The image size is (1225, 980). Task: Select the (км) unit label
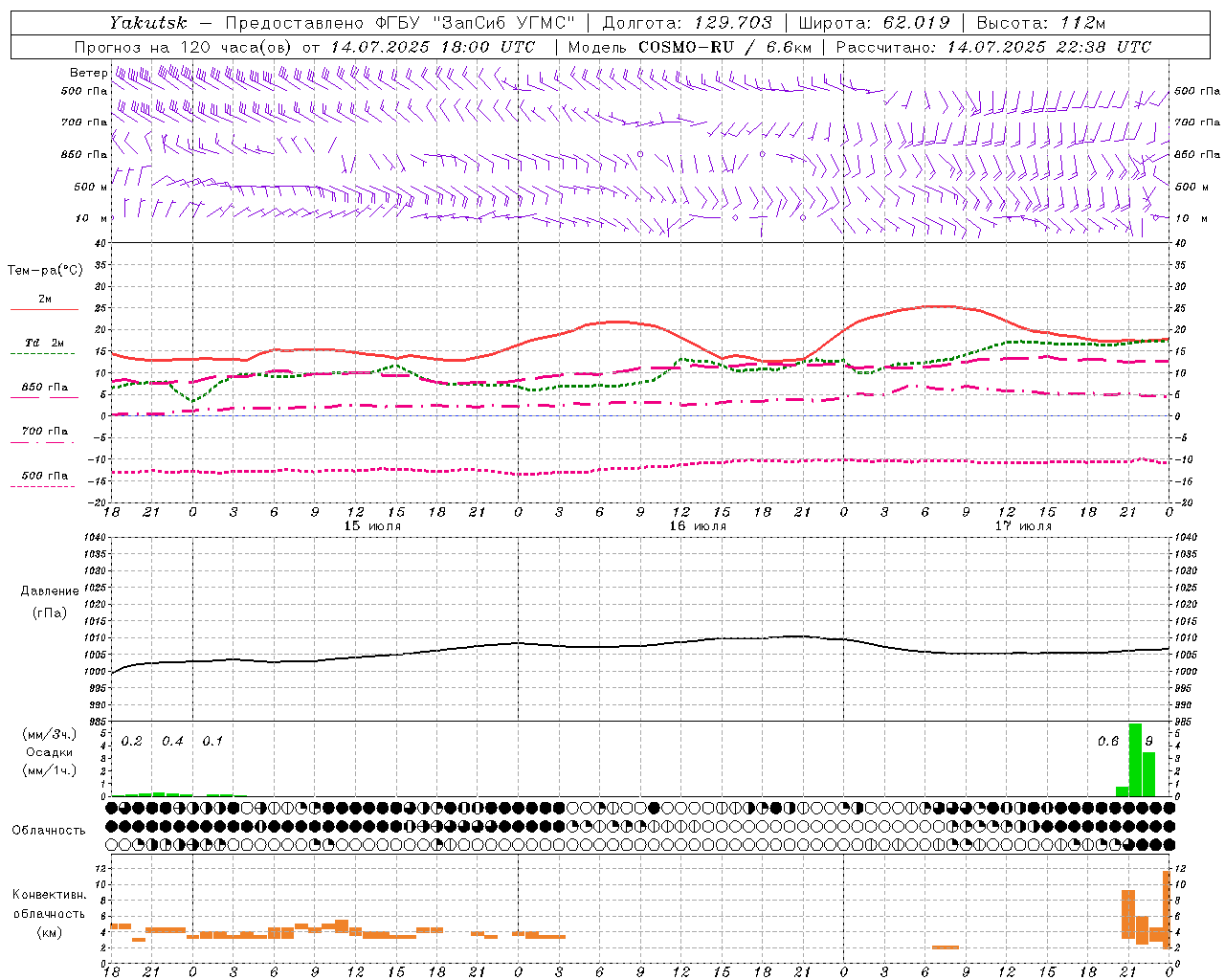[x=49, y=932]
